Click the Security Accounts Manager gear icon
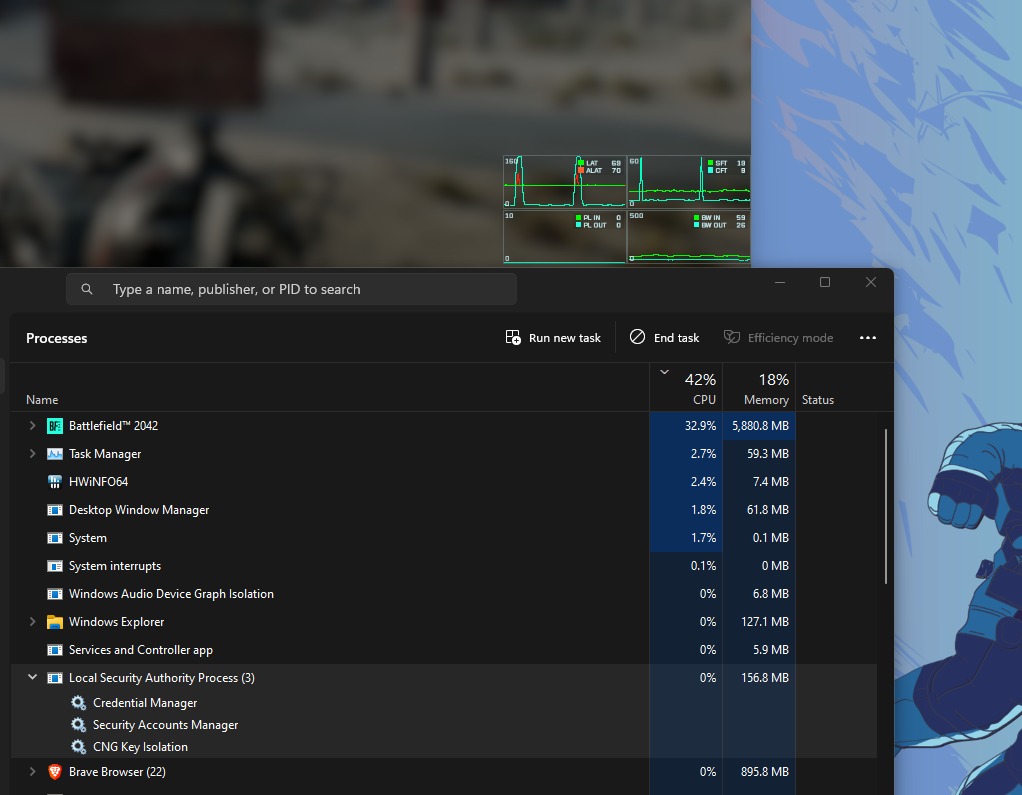1022x795 pixels. tap(78, 725)
